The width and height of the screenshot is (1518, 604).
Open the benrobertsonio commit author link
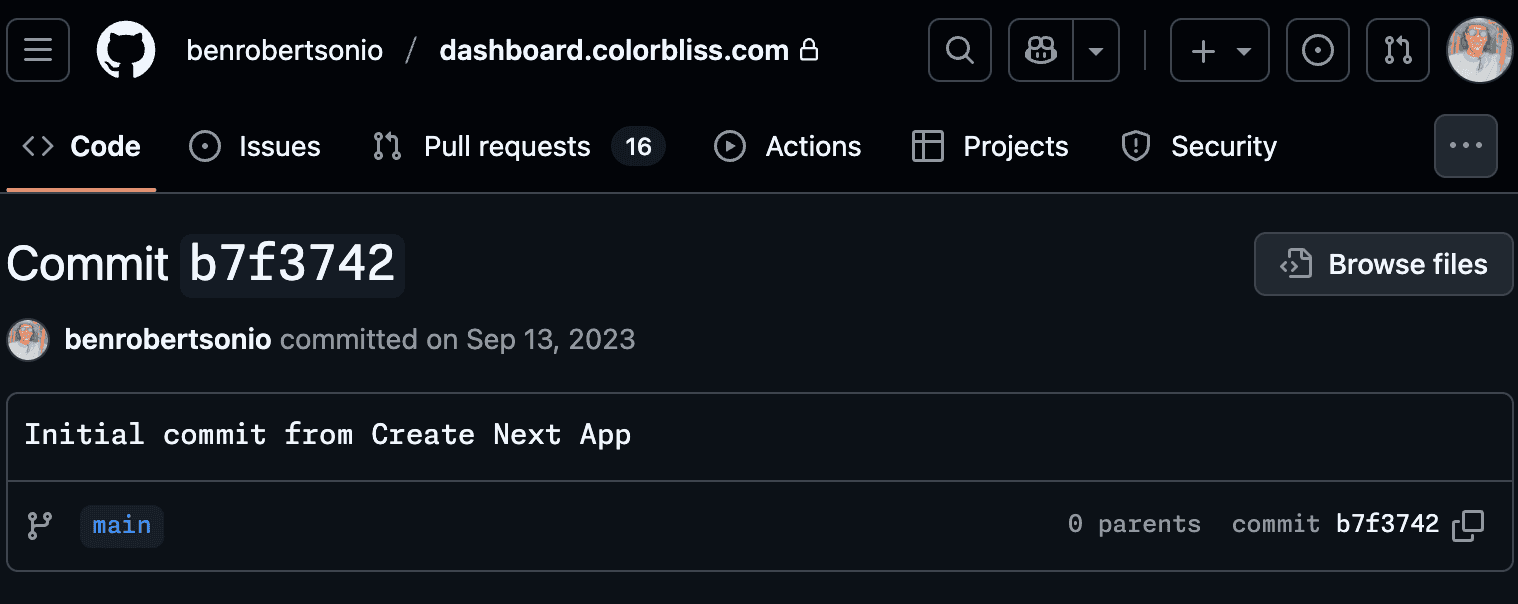pos(167,340)
